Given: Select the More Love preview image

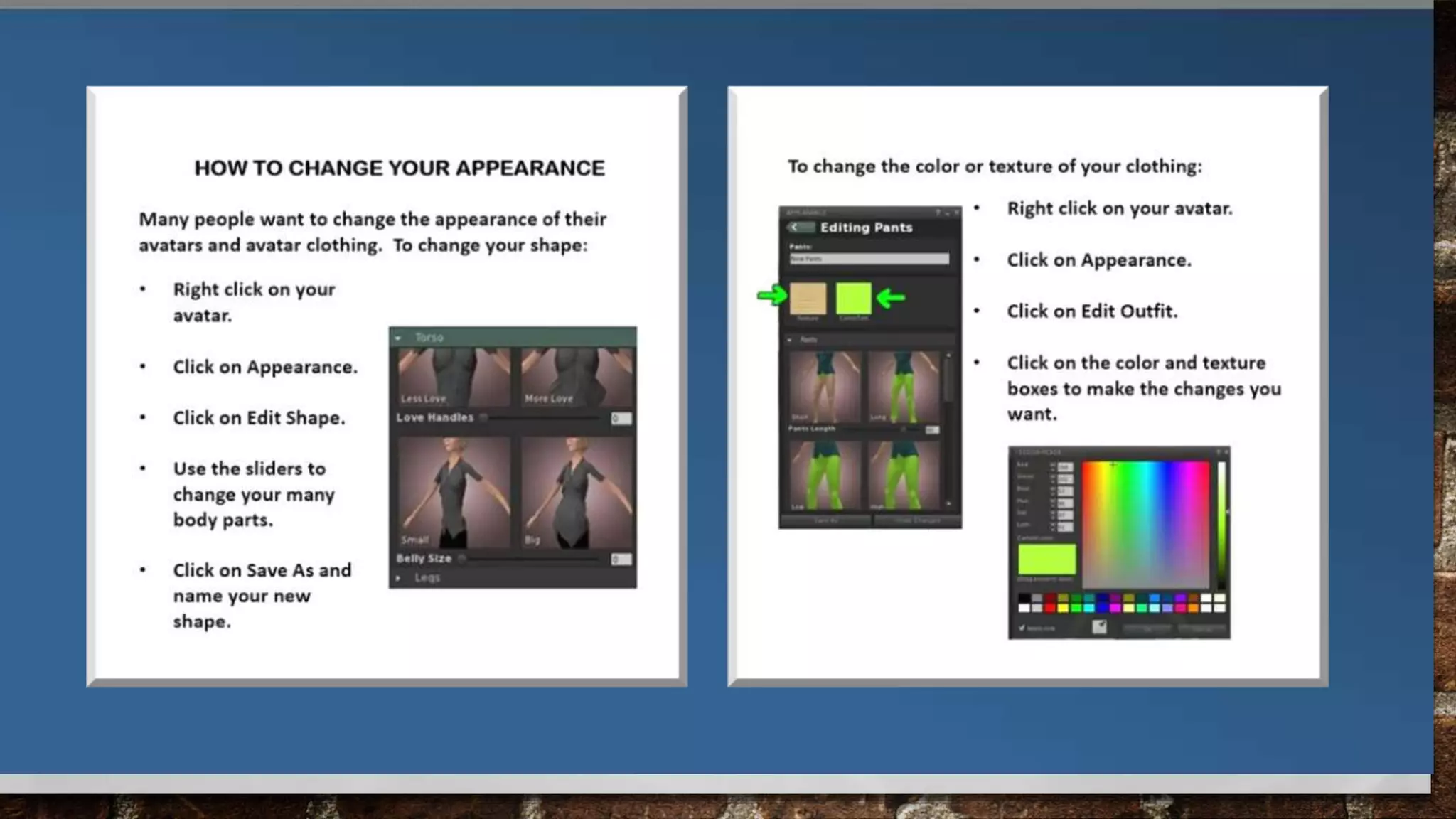Looking at the screenshot, I should [577, 377].
